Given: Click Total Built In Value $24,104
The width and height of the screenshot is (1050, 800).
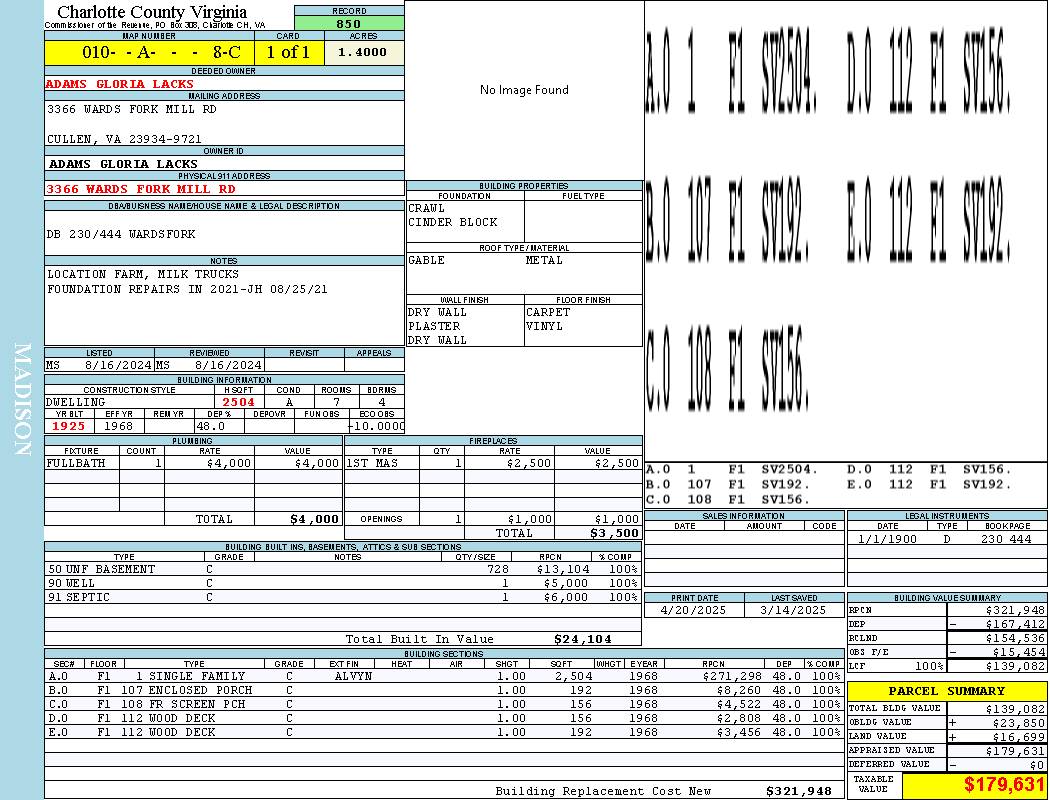Looking at the screenshot, I should (x=583, y=639).
